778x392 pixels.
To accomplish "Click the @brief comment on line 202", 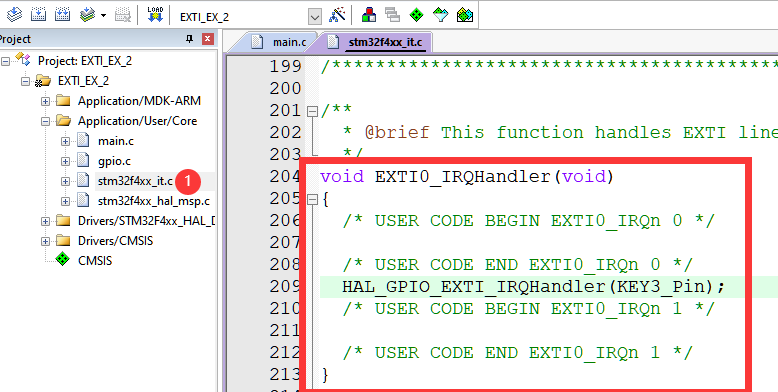I will [x=560, y=133].
